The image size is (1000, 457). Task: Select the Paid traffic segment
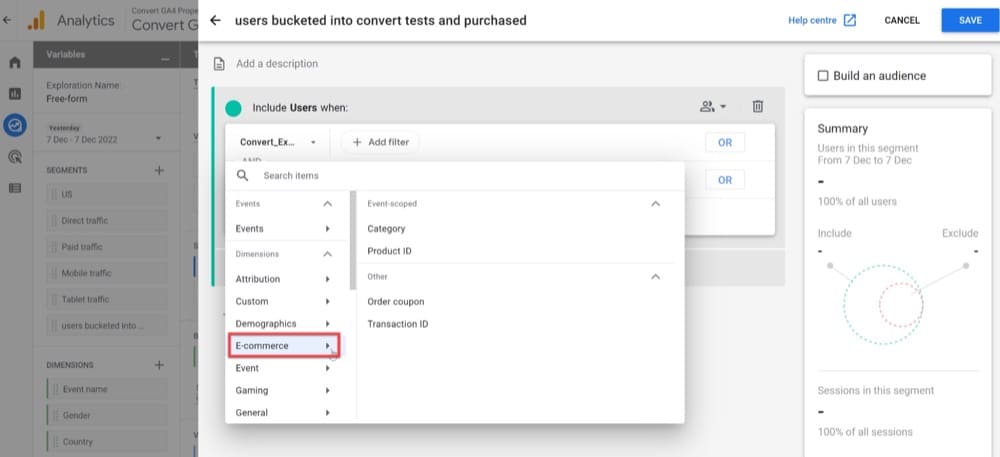(x=107, y=247)
